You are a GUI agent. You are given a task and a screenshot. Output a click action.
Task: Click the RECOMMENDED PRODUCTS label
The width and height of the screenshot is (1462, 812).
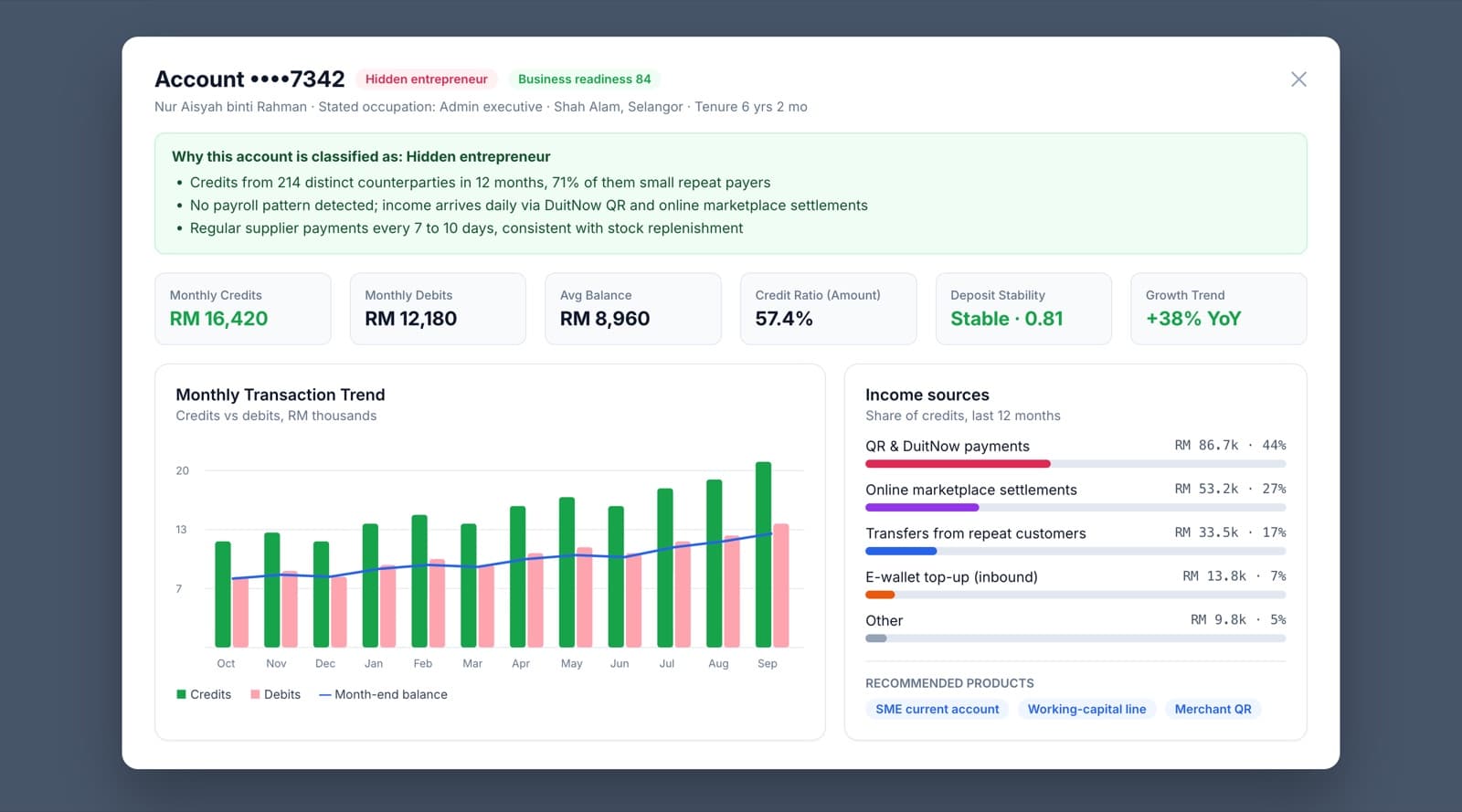pyautogui.click(x=950, y=683)
